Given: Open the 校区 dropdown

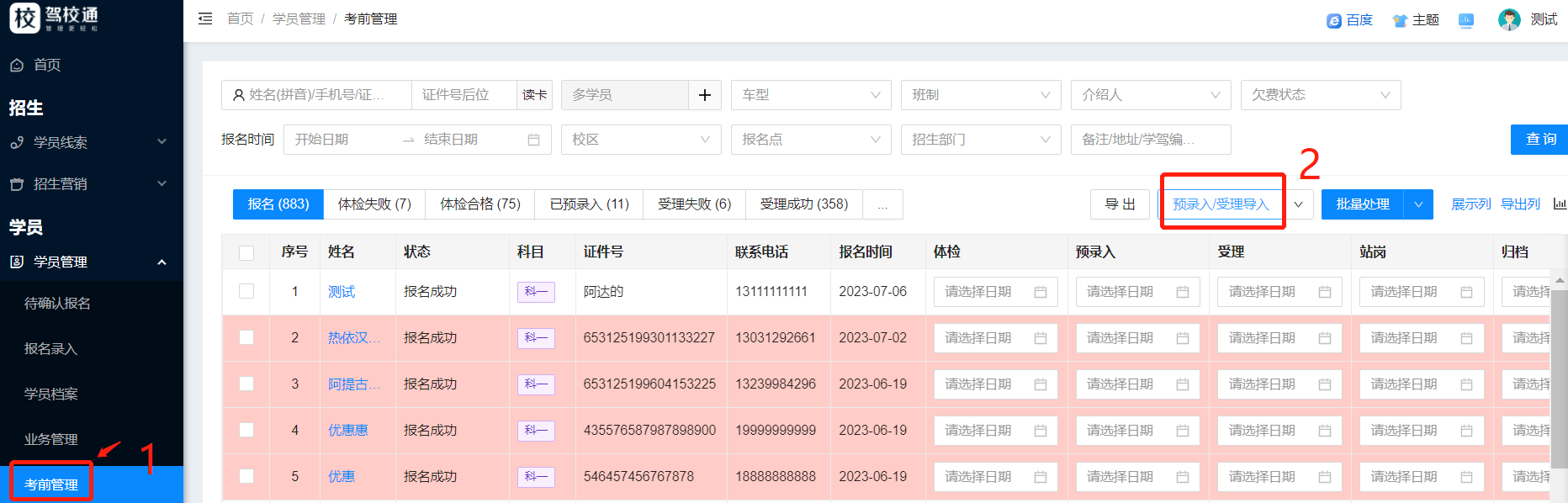Looking at the screenshot, I should point(641,140).
